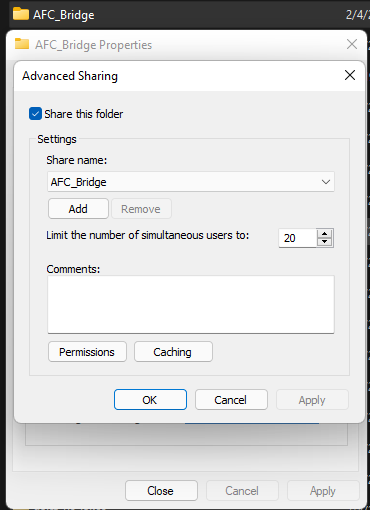This screenshot has height=510, width=370.
Task: Click Cancel in the Advanced Sharing dialog
Action: (x=231, y=400)
